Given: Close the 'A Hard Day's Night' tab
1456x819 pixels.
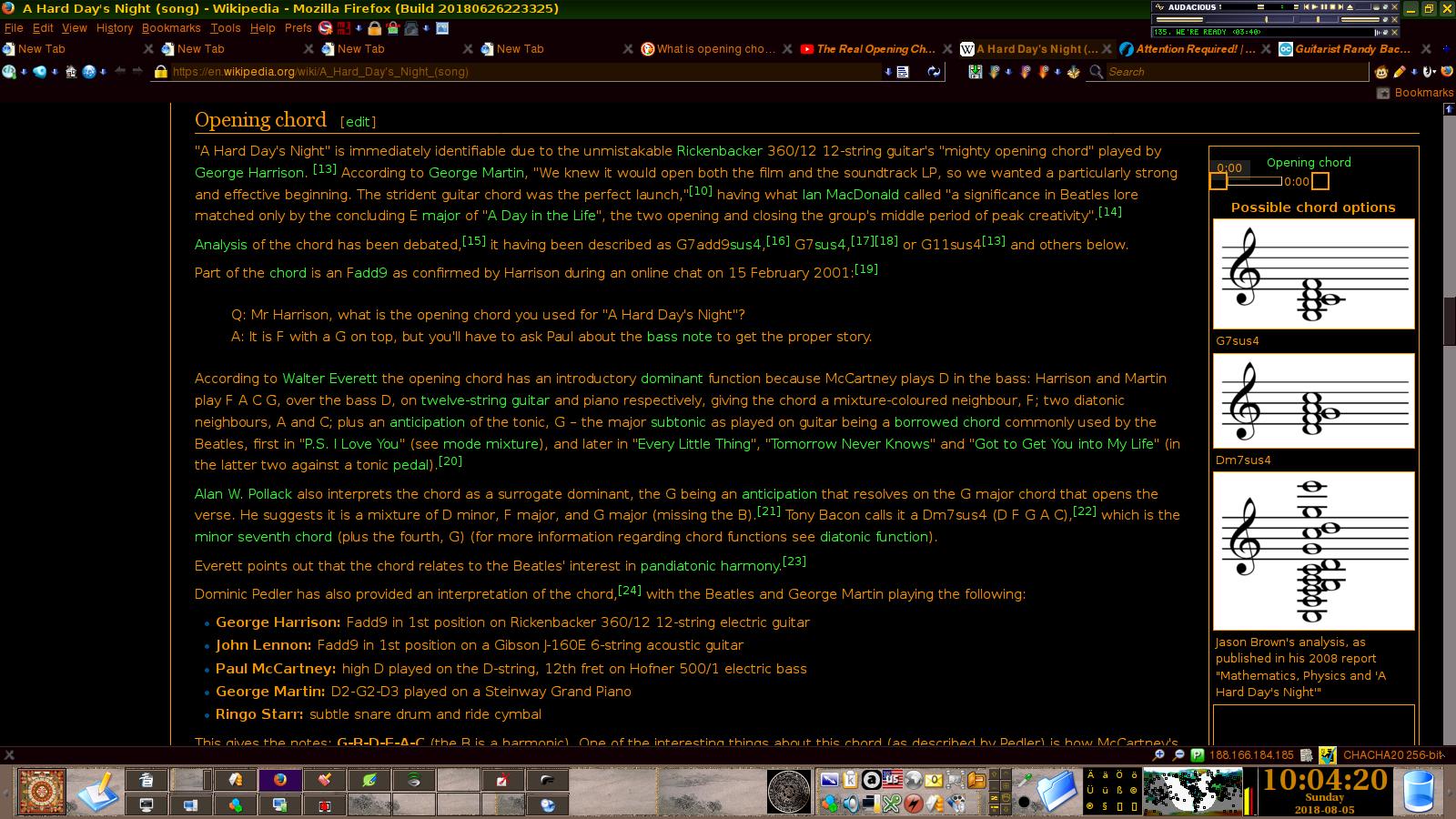Looking at the screenshot, I should [x=1107, y=49].
